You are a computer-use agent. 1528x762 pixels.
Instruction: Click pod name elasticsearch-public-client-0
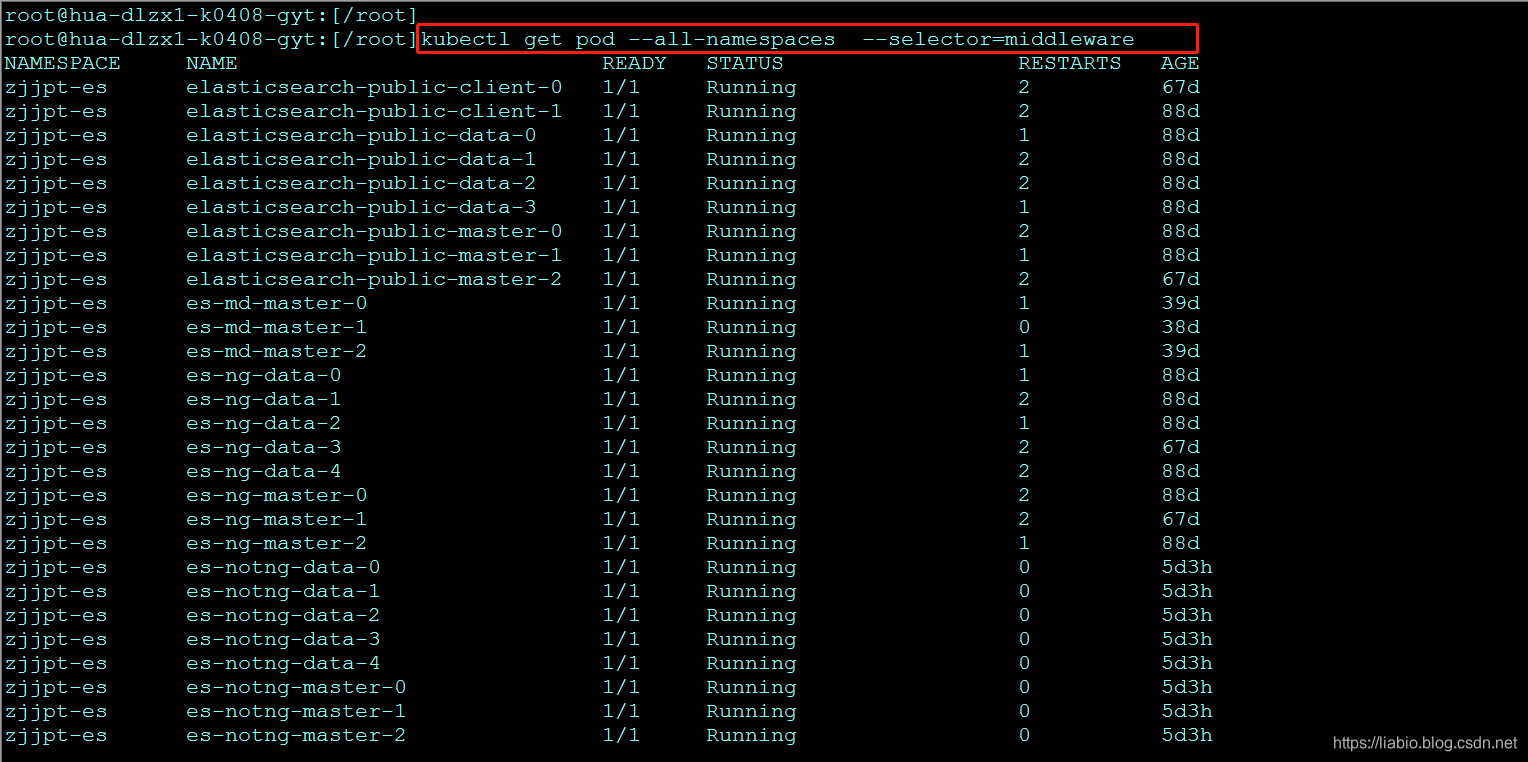(374, 87)
